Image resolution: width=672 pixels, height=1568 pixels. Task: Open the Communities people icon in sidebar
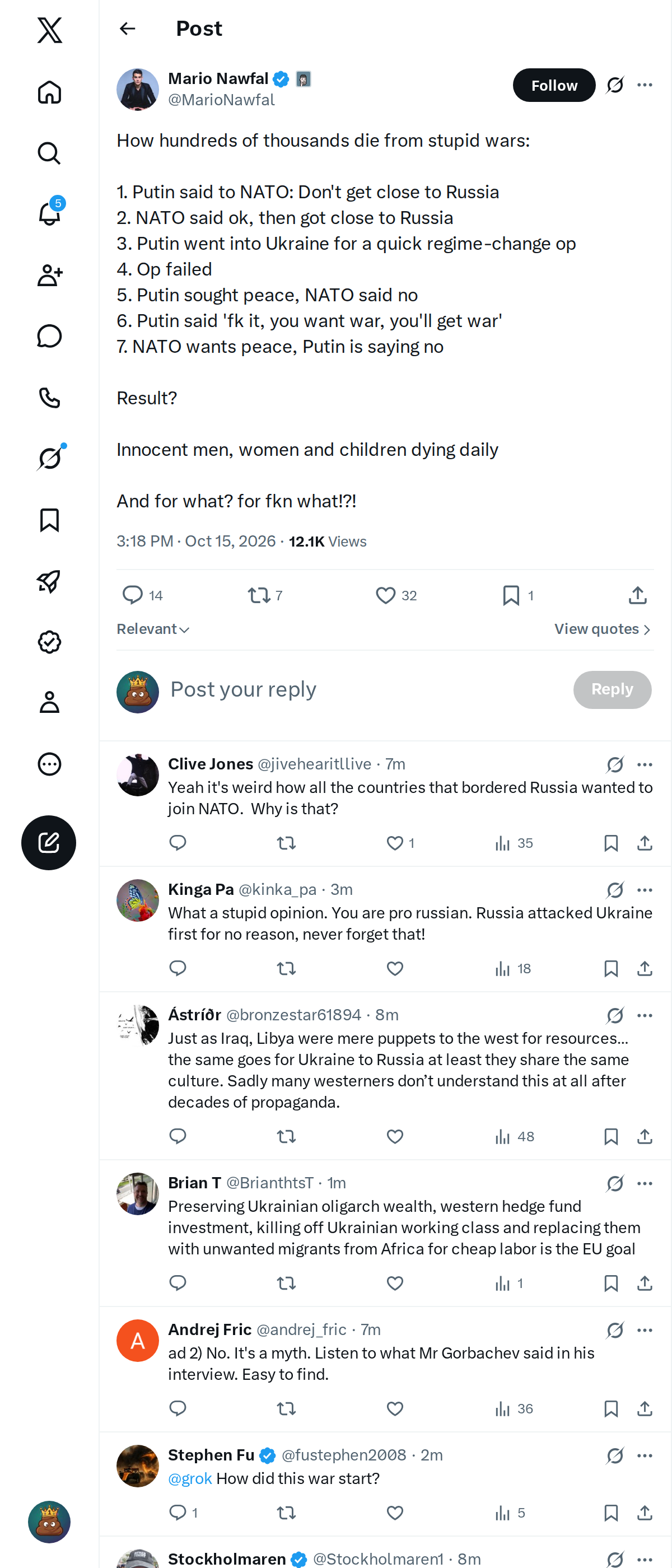49,275
